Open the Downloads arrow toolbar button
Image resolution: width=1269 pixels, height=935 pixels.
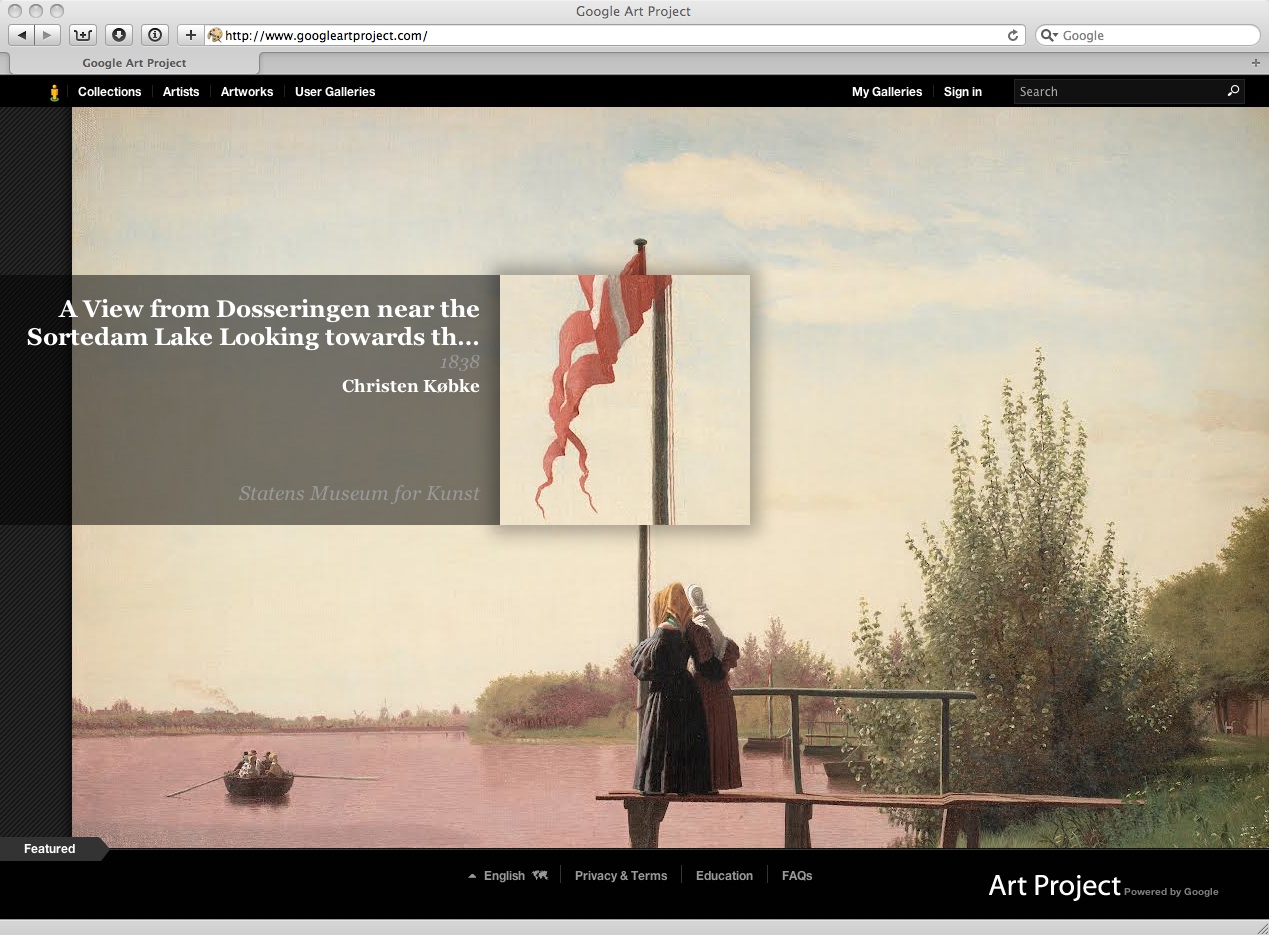coord(119,35)
